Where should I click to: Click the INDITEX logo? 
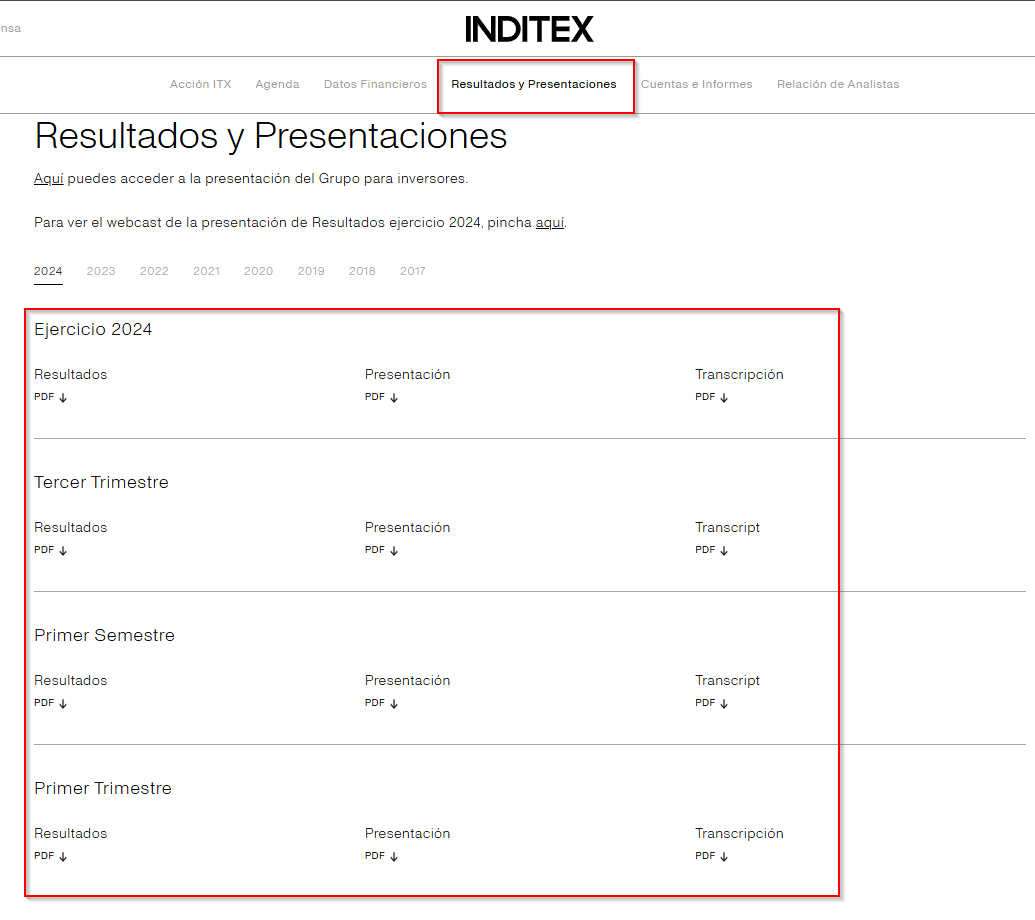point(529,29)
